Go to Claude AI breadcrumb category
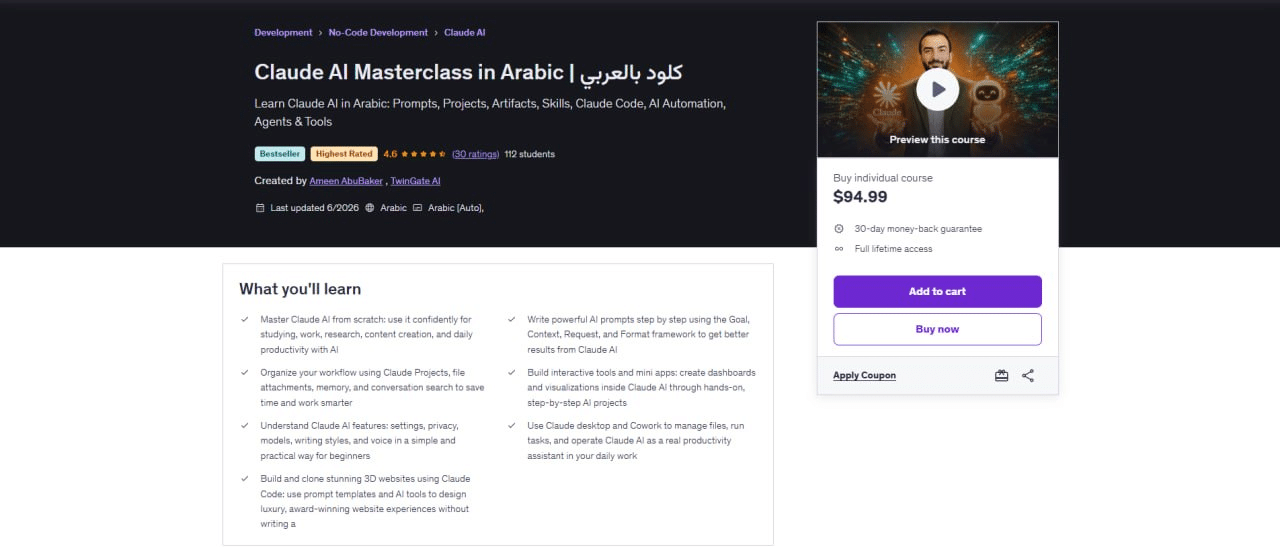This screenshot has height=547, width=1280. point(465,32)
